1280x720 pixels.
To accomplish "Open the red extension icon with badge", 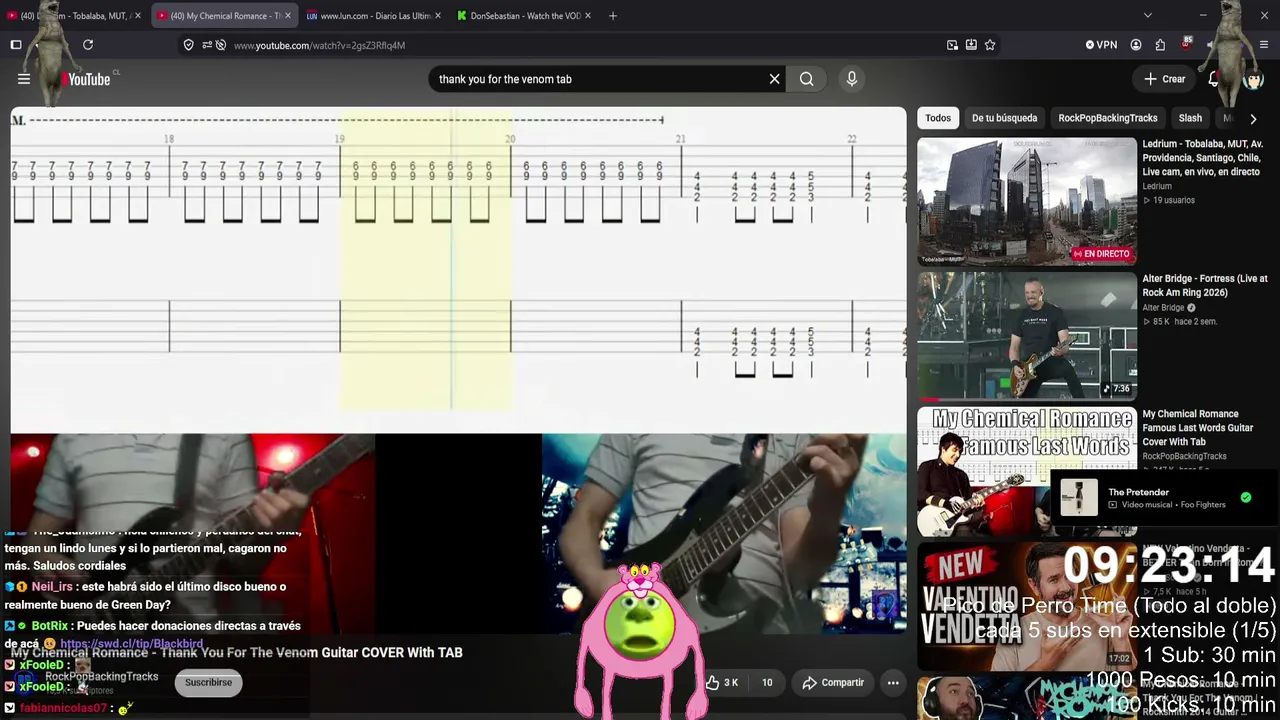I will tap(1185, 44).
